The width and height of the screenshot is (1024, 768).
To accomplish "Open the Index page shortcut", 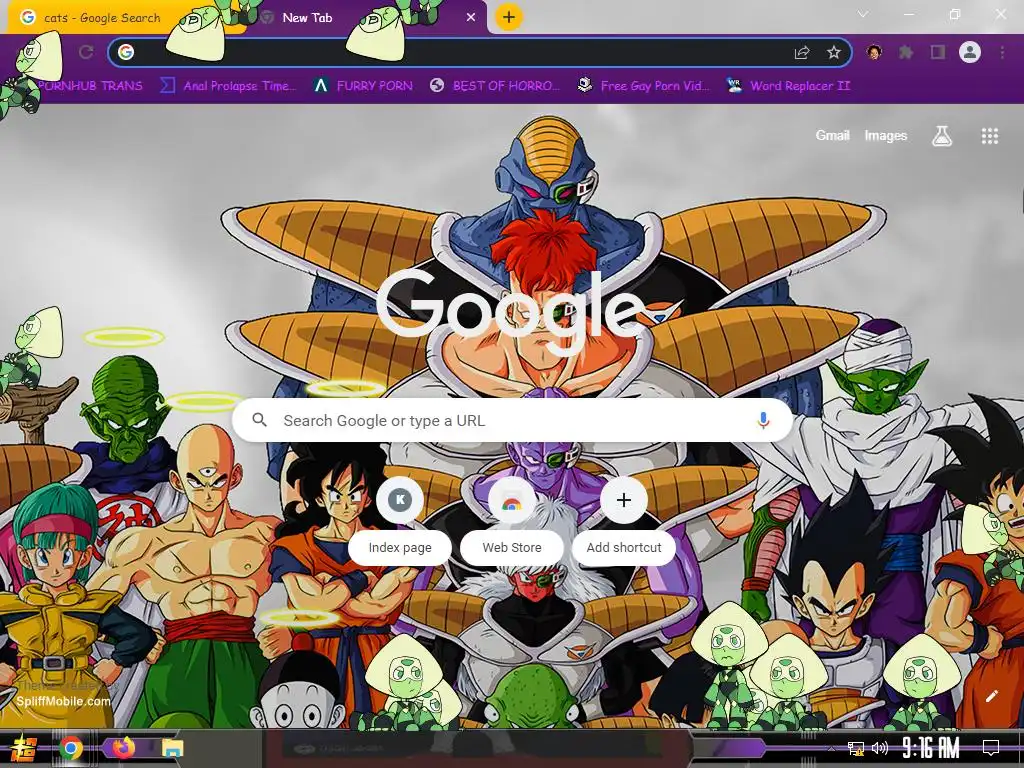I will click(400, 520).
